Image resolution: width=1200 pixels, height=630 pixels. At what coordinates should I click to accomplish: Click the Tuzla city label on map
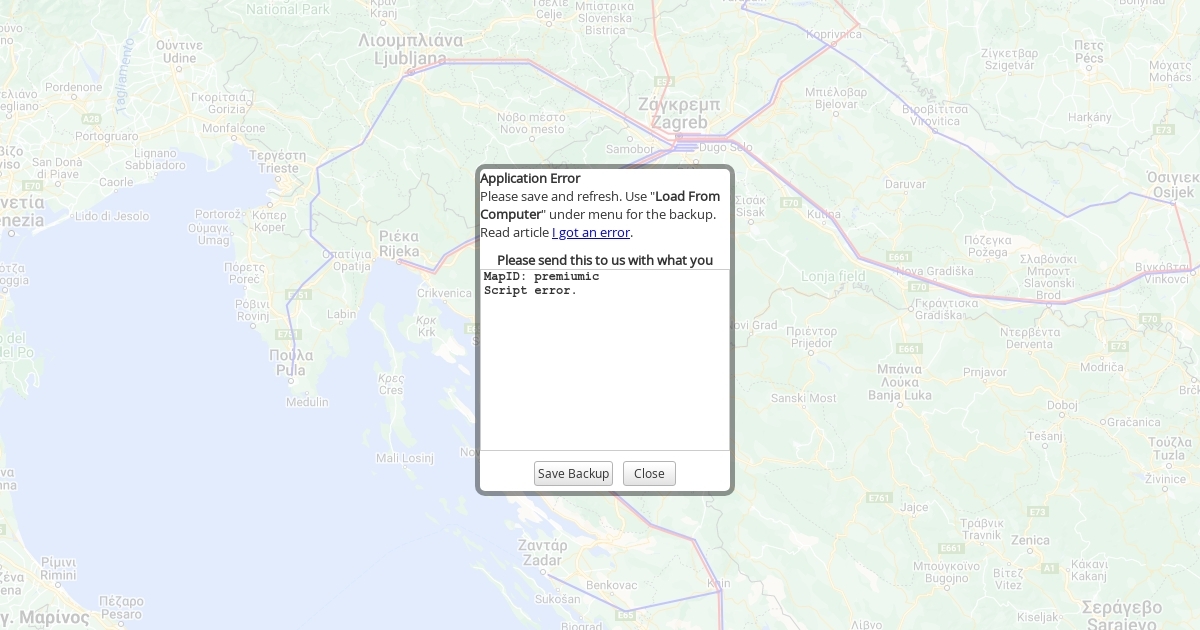click(1169, 448)
